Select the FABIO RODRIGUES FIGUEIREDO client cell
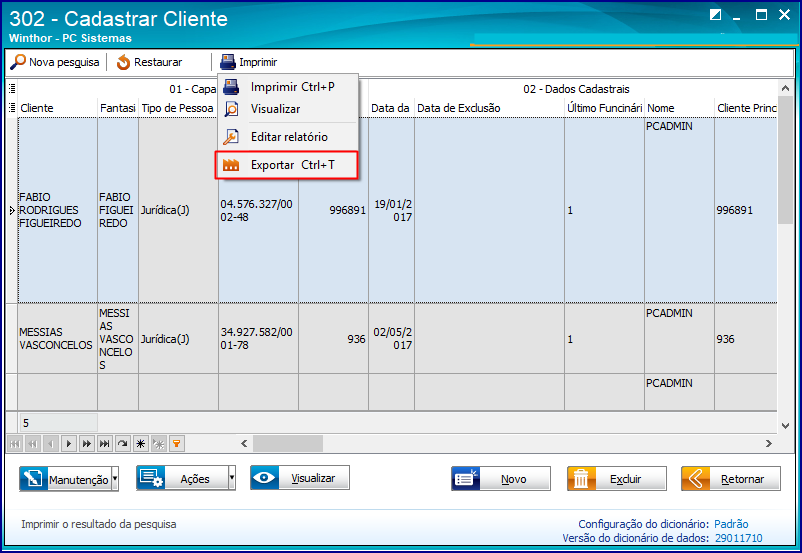This screenshot has height=553, width=802. (57, 210)
